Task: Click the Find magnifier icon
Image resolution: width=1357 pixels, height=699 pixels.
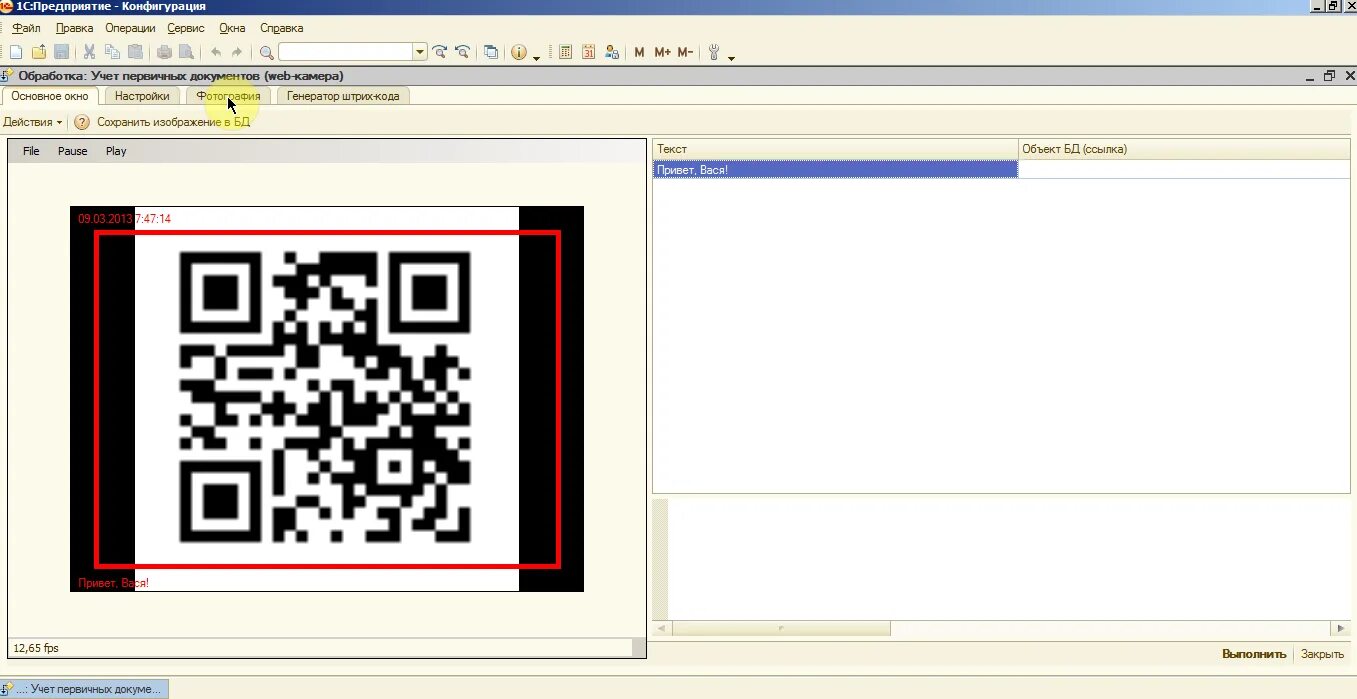Action: (267, 52)
